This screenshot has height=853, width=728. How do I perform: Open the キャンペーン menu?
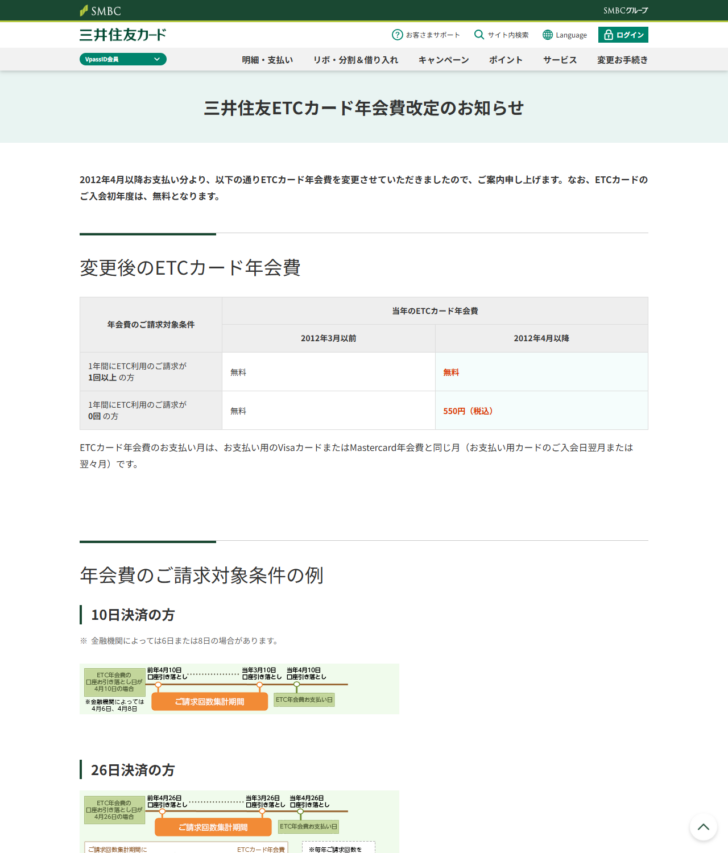(443, 60)
